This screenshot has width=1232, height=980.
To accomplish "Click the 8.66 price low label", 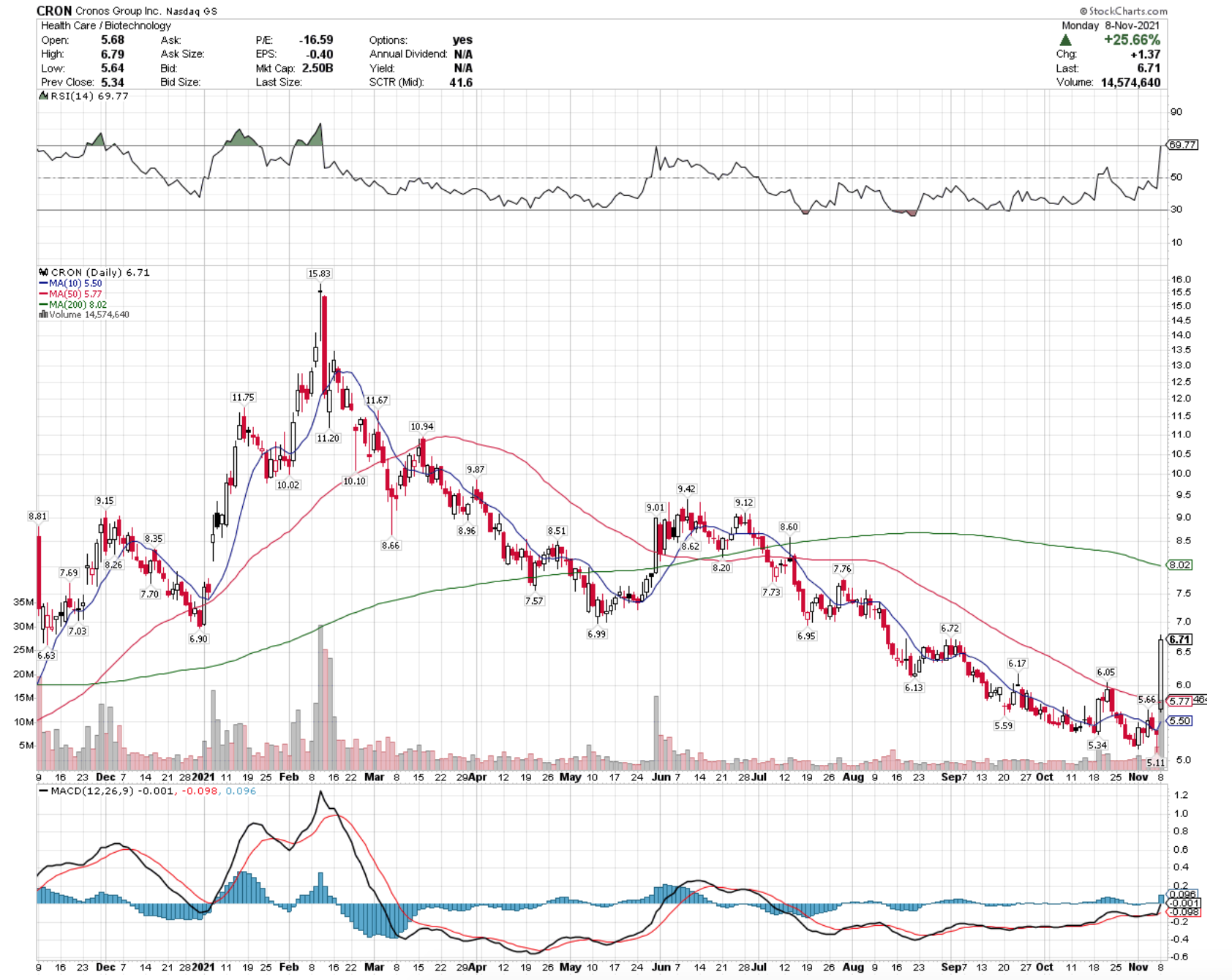I will click(x=391, y=546).
